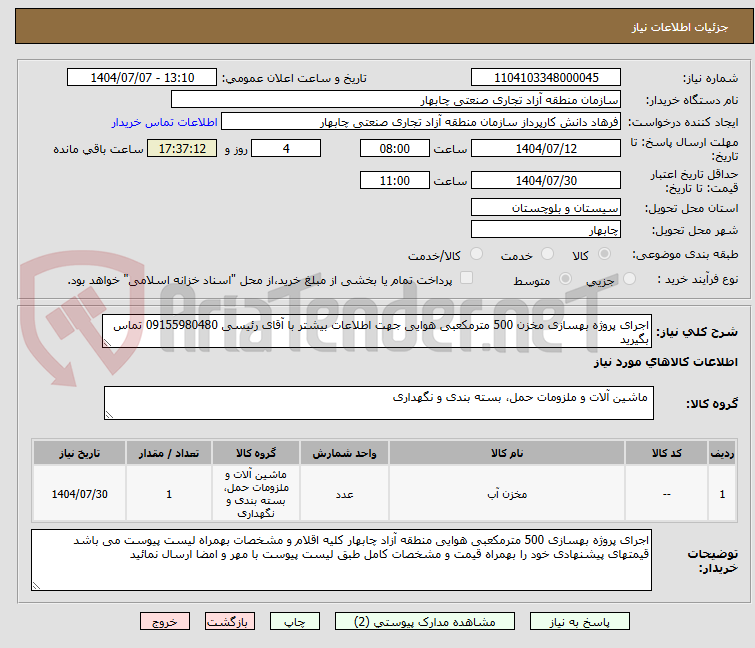Click the عدد unit cell
This screenshot has width=755, height=648.
coord(344,494)
